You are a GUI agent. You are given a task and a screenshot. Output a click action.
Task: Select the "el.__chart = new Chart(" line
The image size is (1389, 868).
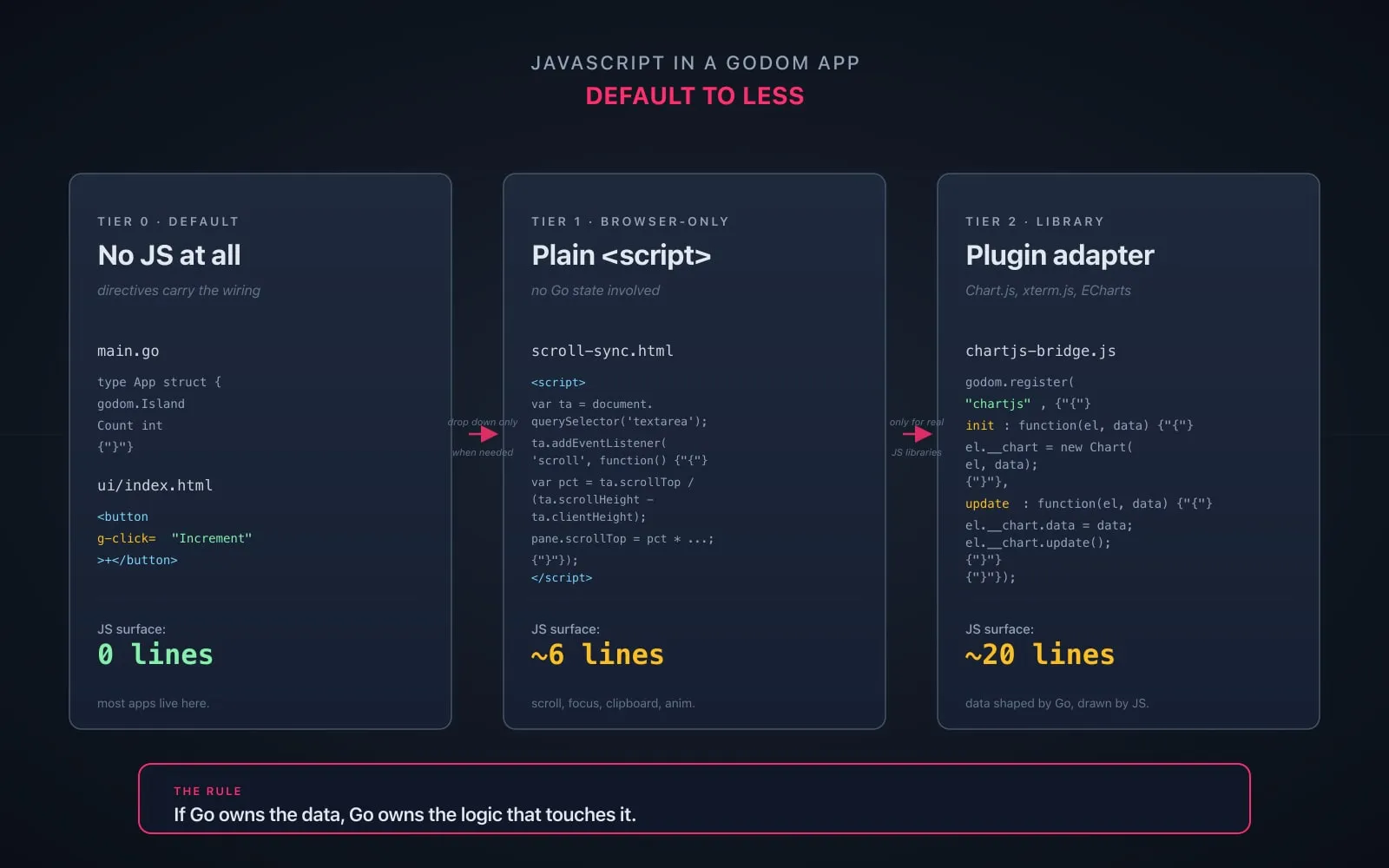pyautogui.click(x=1049, y=447)
